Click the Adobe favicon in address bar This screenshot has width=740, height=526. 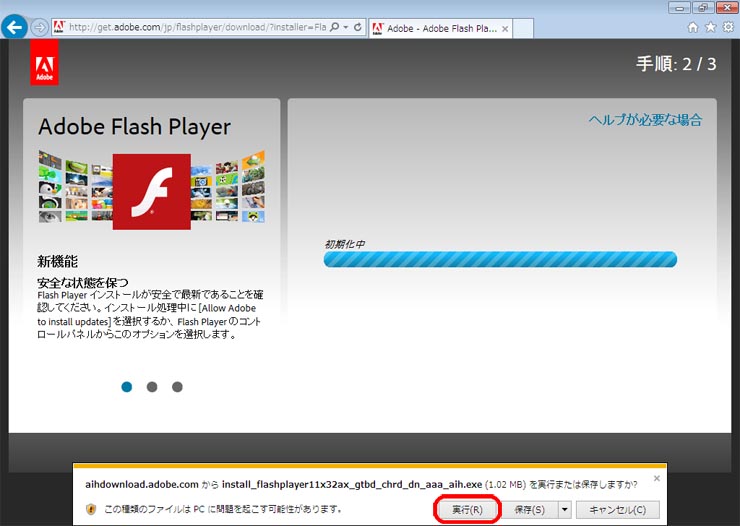[x=59, y=27]
